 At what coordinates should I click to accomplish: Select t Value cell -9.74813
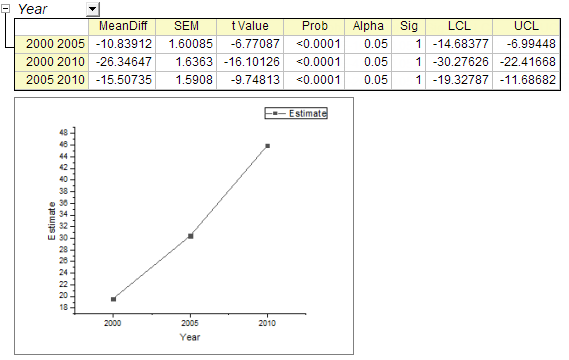coord(250,80)
